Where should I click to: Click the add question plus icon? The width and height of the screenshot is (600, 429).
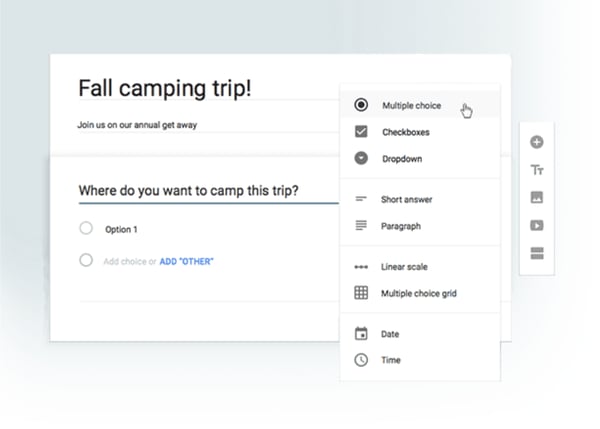click(537, 143)
